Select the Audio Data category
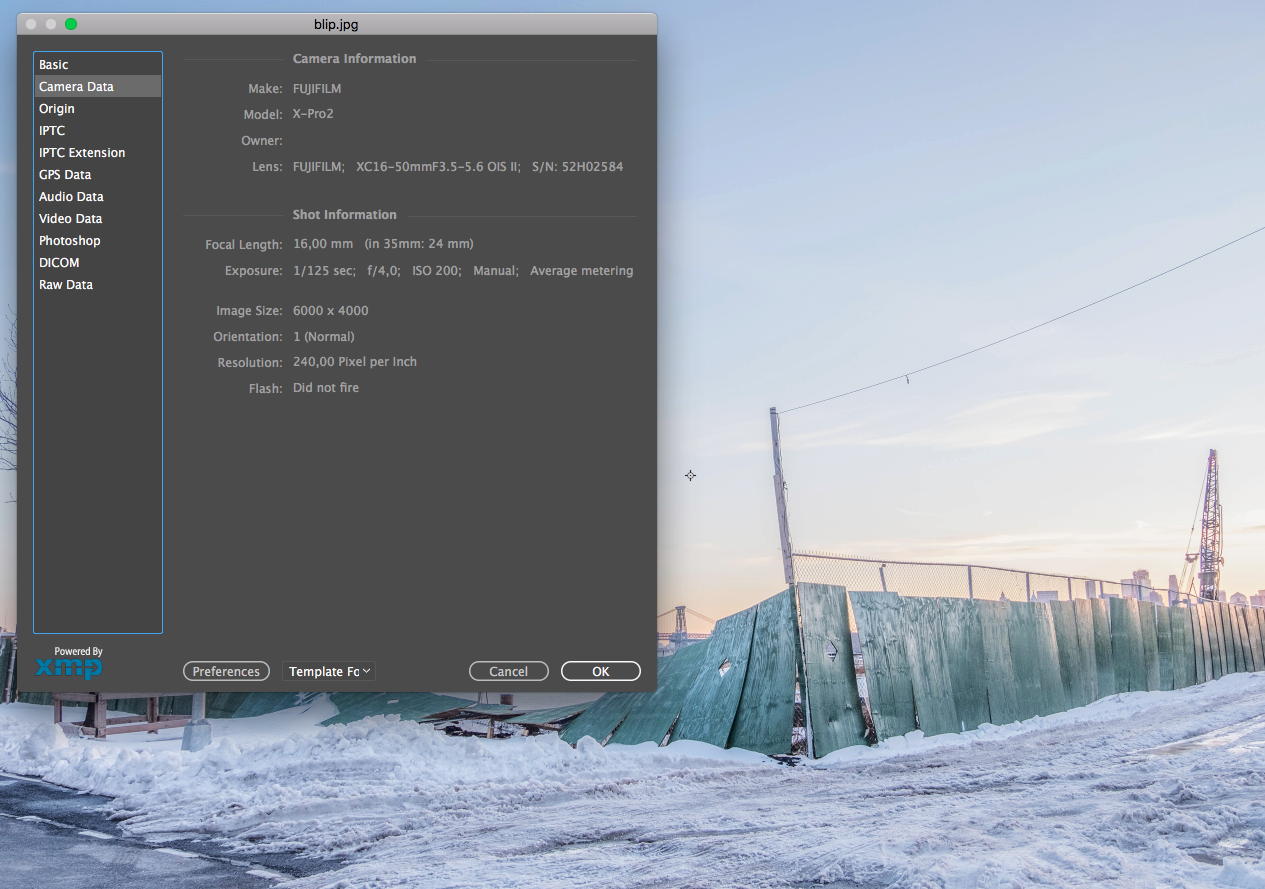This screenshot has width=1265, height=889. click(70, 196)
